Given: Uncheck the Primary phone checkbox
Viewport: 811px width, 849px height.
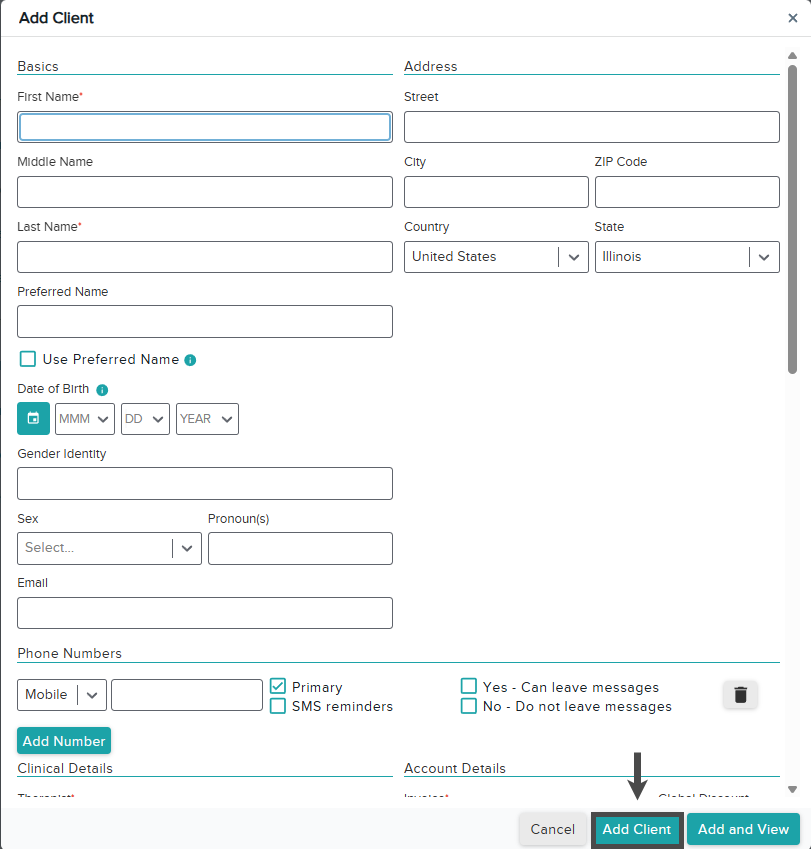Looking at the screenshot, I should coord(278,687).
